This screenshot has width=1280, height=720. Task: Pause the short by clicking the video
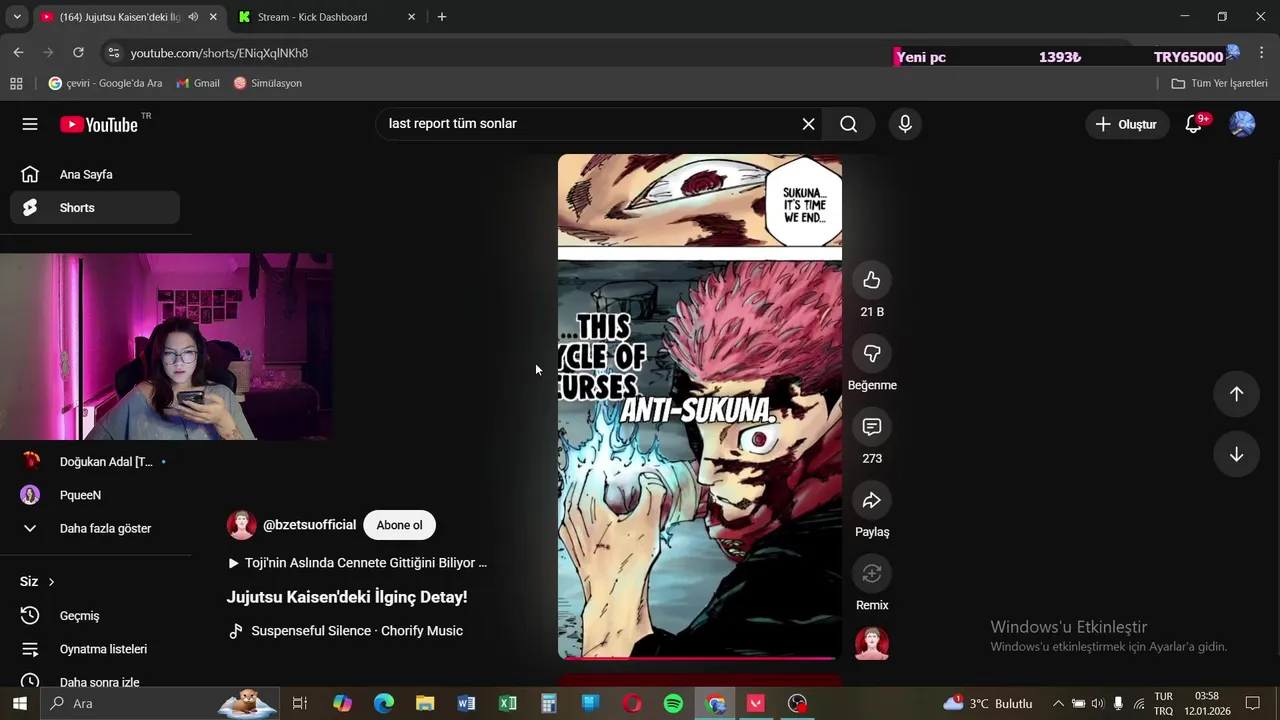coord(699,406)
